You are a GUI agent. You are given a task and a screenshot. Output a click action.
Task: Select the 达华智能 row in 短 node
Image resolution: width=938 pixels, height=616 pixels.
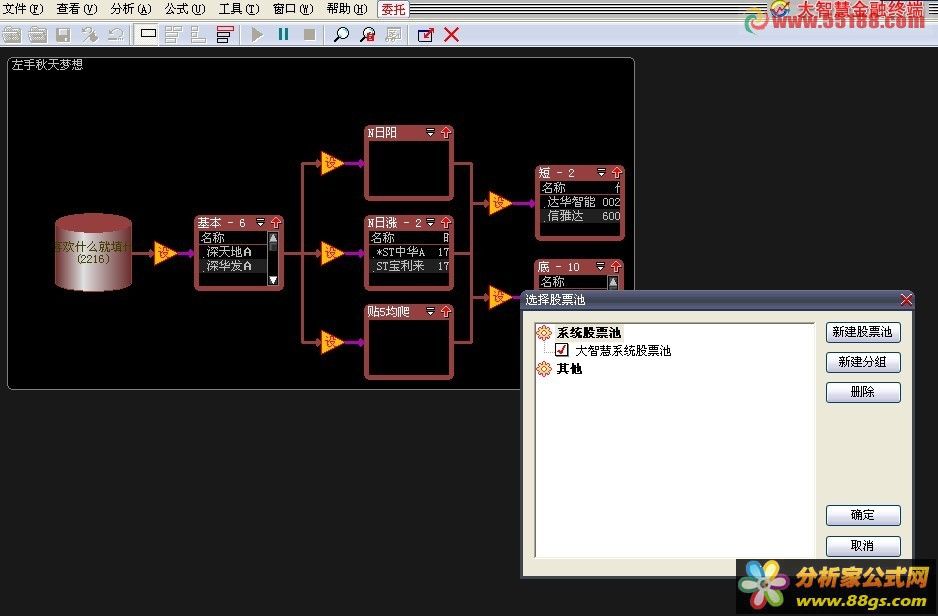[x=580, y=202]
